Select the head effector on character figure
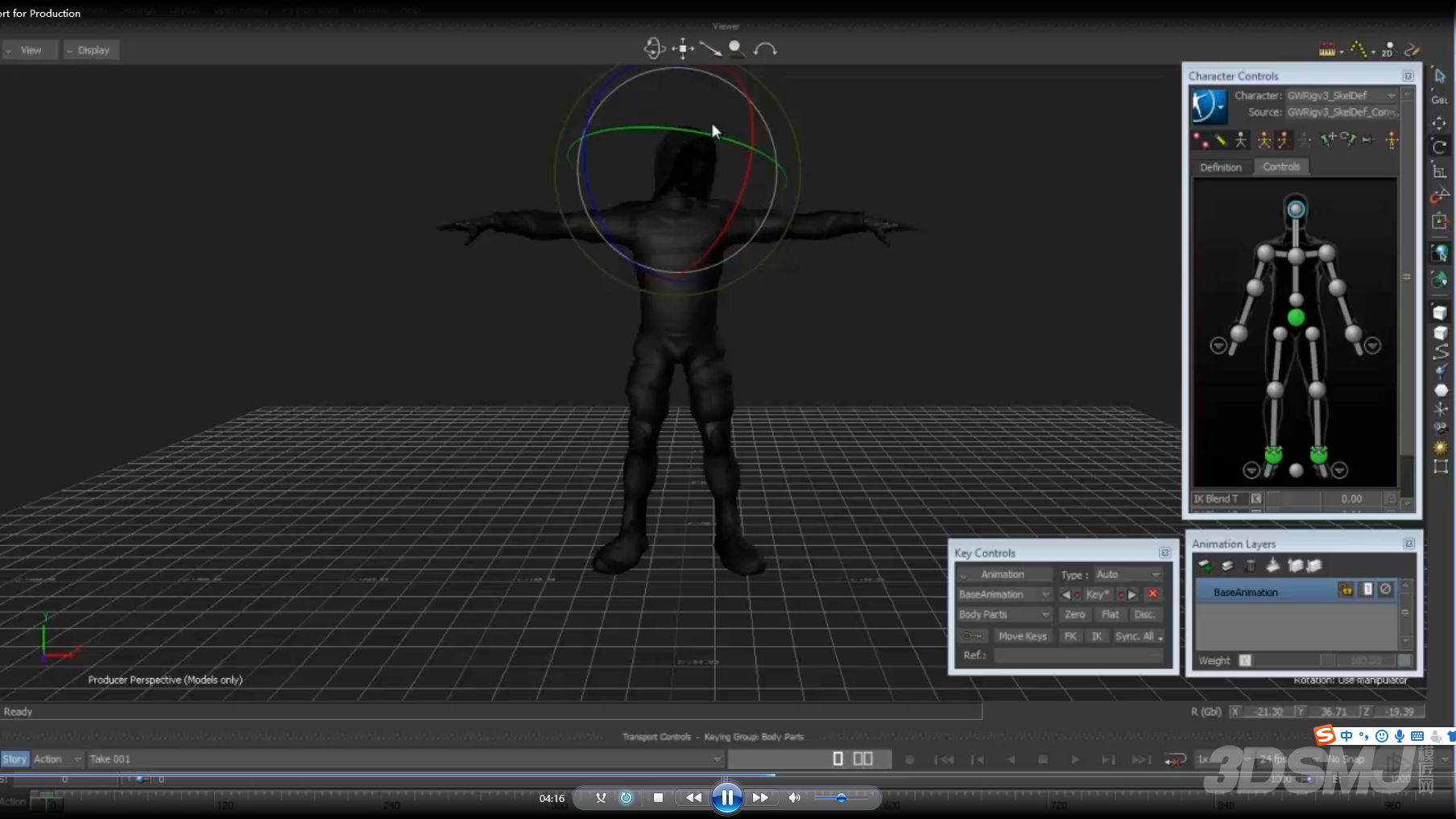1456x819 pixels. click(1296, 209)
